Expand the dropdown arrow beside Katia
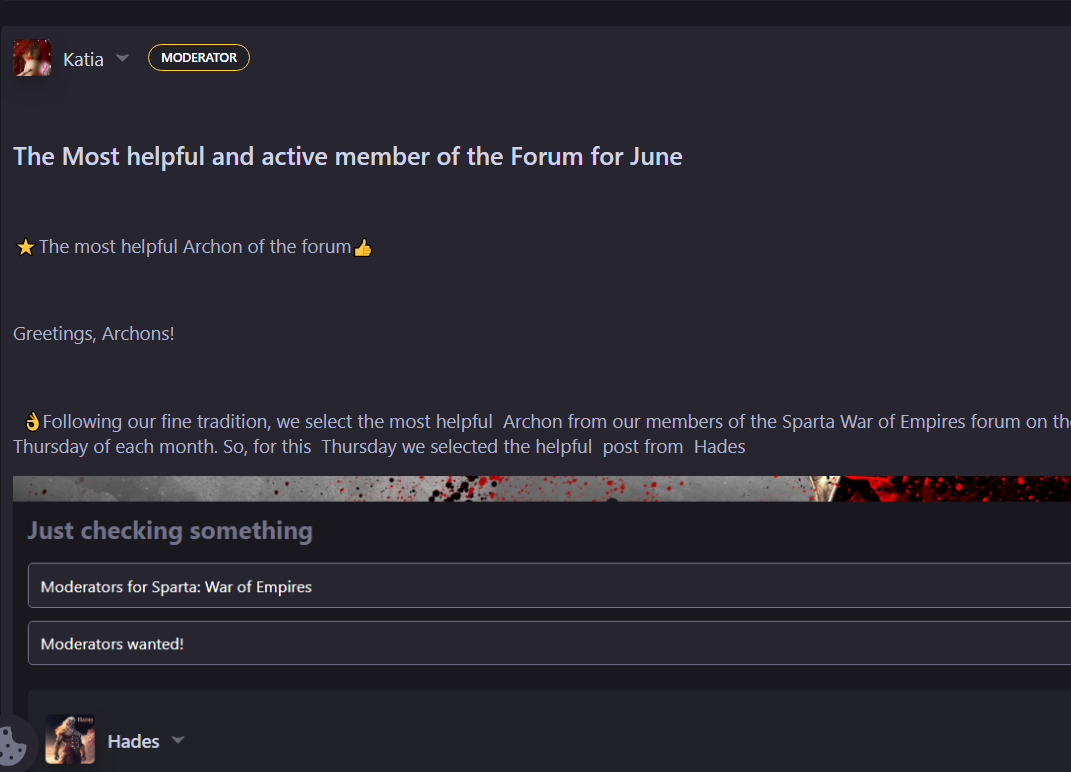This screenshot has width=1071, height=772. coord(122,58)
